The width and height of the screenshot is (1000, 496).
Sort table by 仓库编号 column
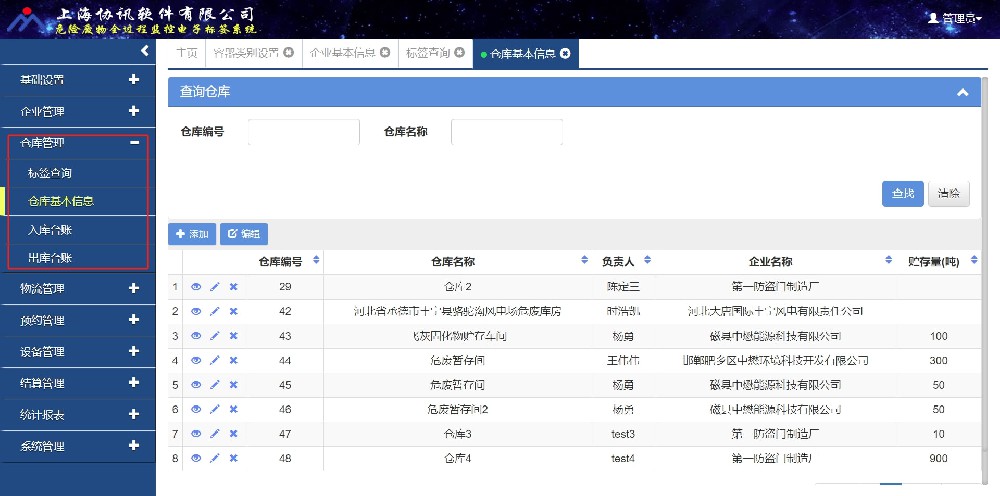coord(316,260)
